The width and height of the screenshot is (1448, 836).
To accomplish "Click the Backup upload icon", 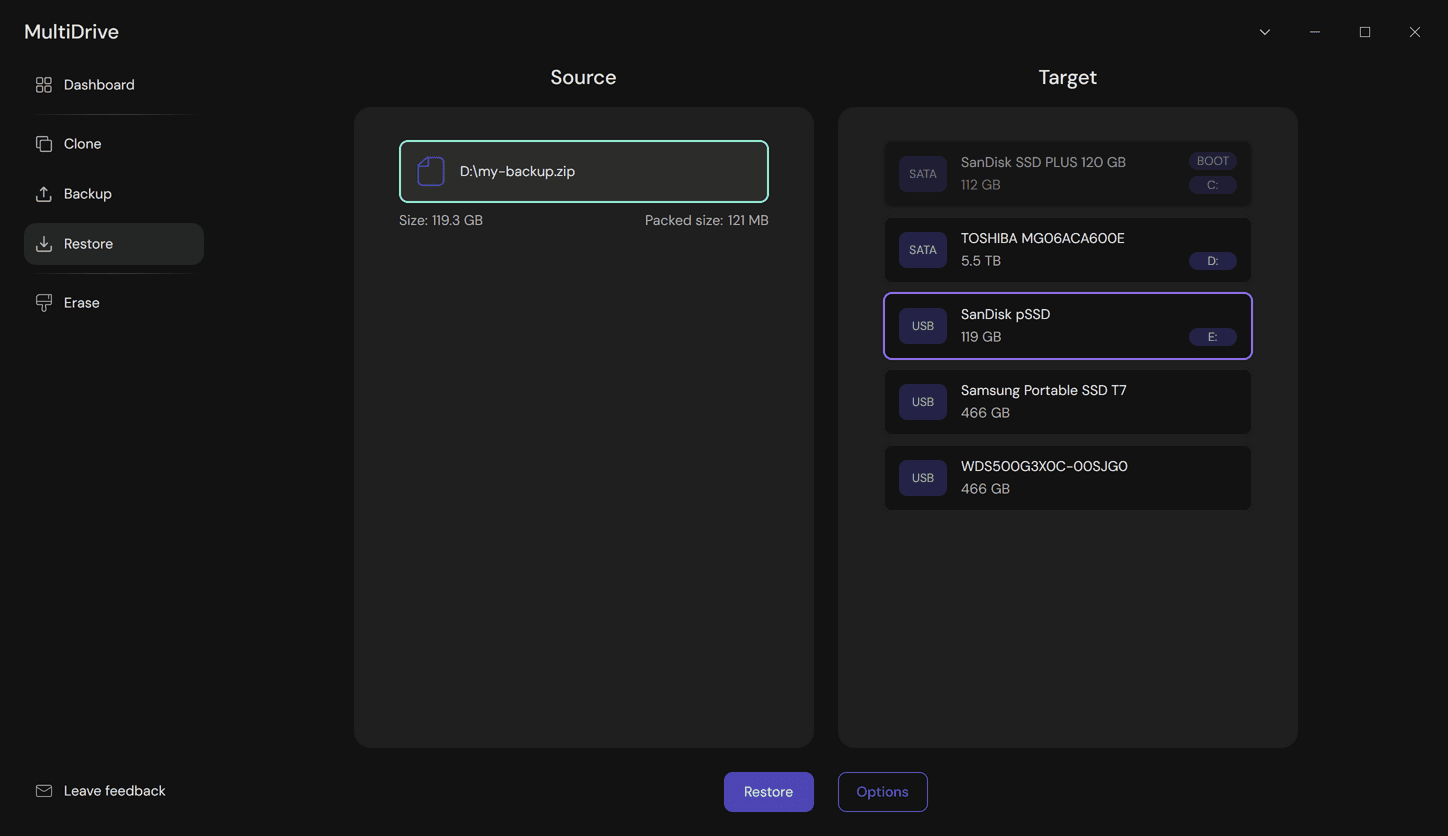I will [x=44, y=193].
